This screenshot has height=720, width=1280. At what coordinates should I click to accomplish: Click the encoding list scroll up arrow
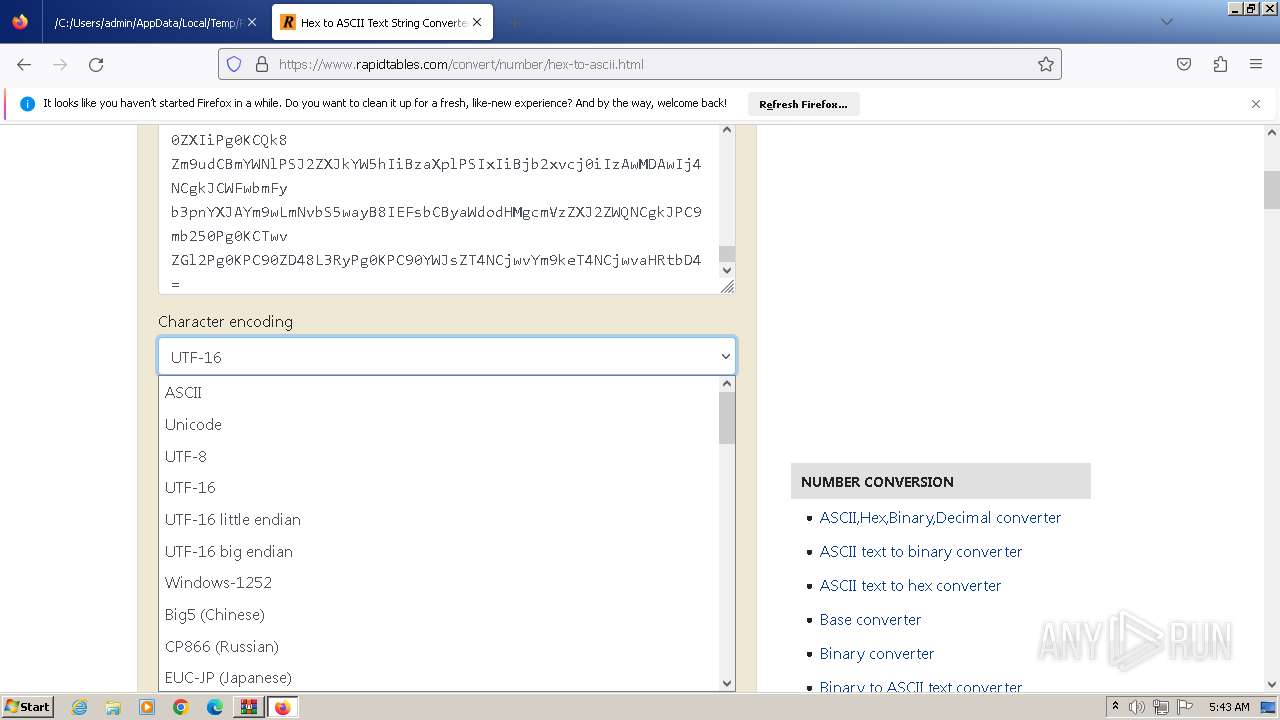tap(727, 384)
